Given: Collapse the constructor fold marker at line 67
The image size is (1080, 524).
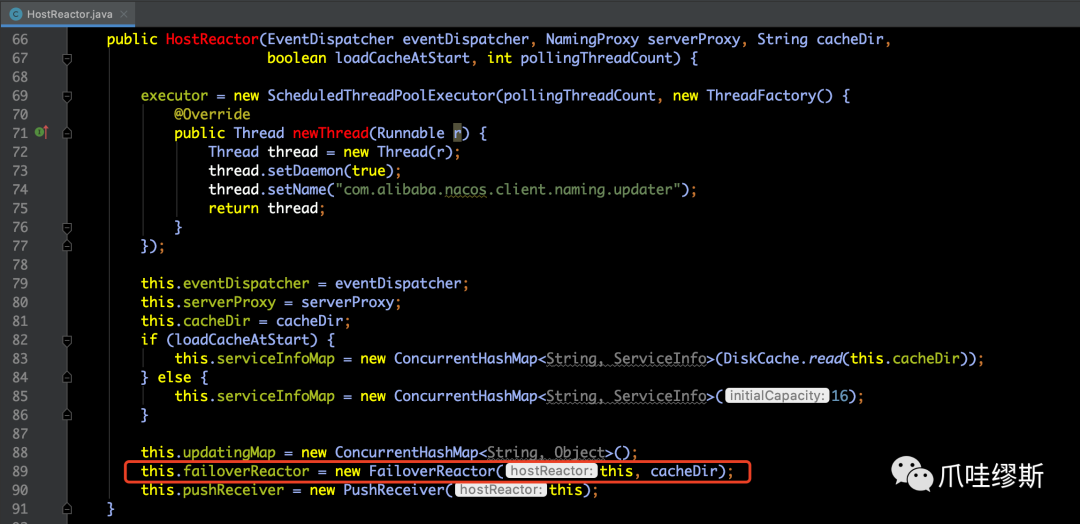Looking at the screenshot, I should point(67,59).
